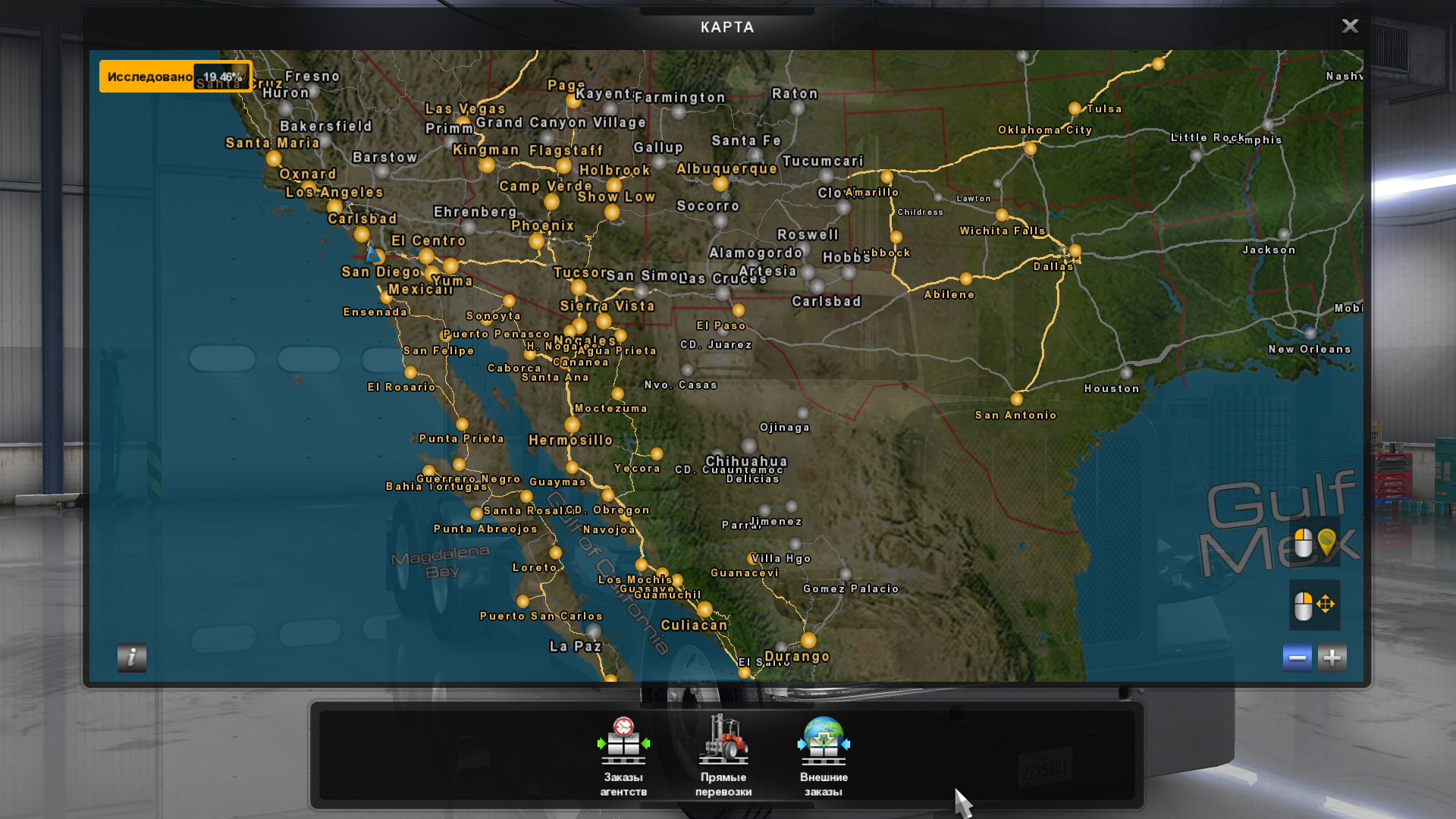1456x819 pixels.
Task: Click the Show Low city marker
Action: [x=613, y=212]
